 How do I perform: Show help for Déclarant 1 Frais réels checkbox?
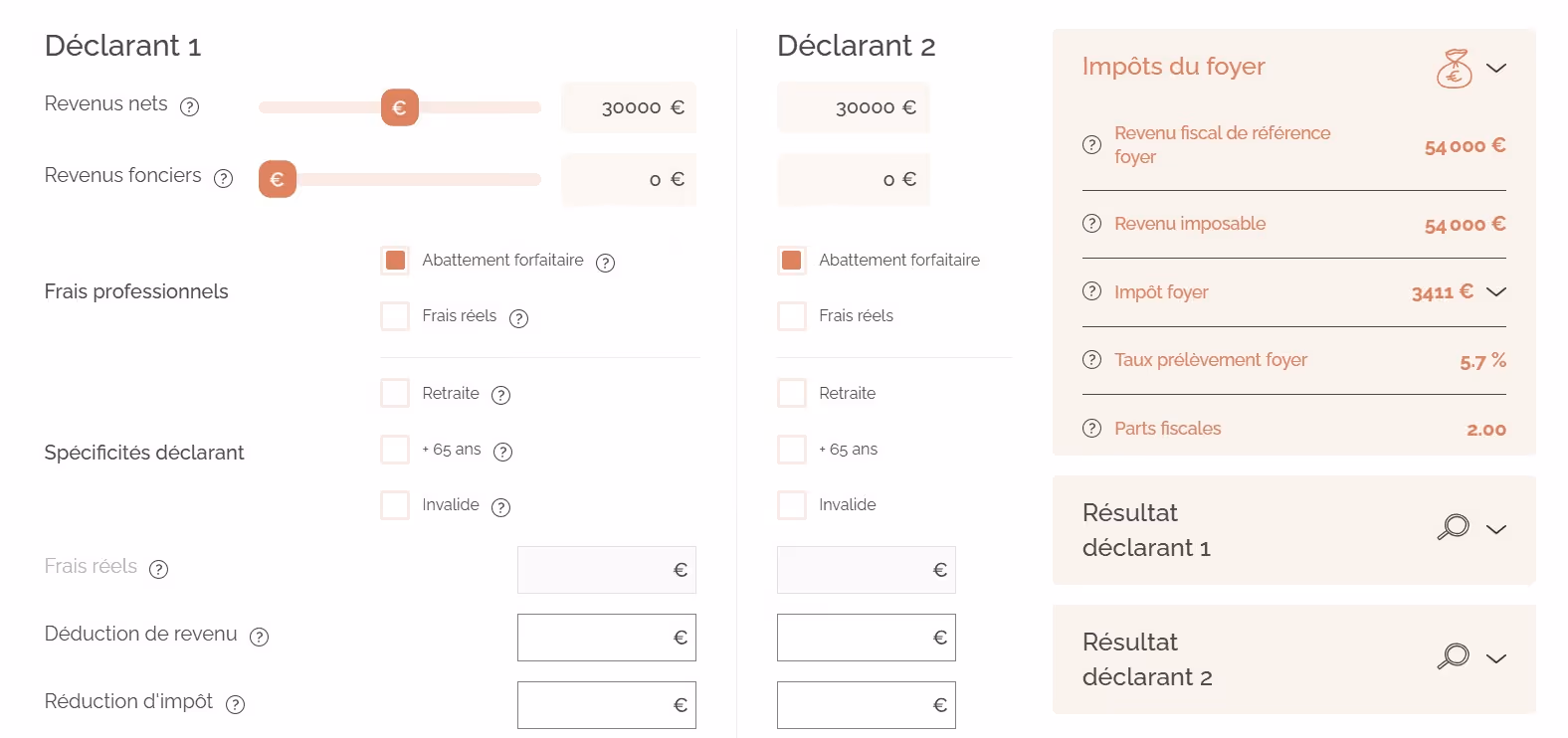[x=518, y=318]
